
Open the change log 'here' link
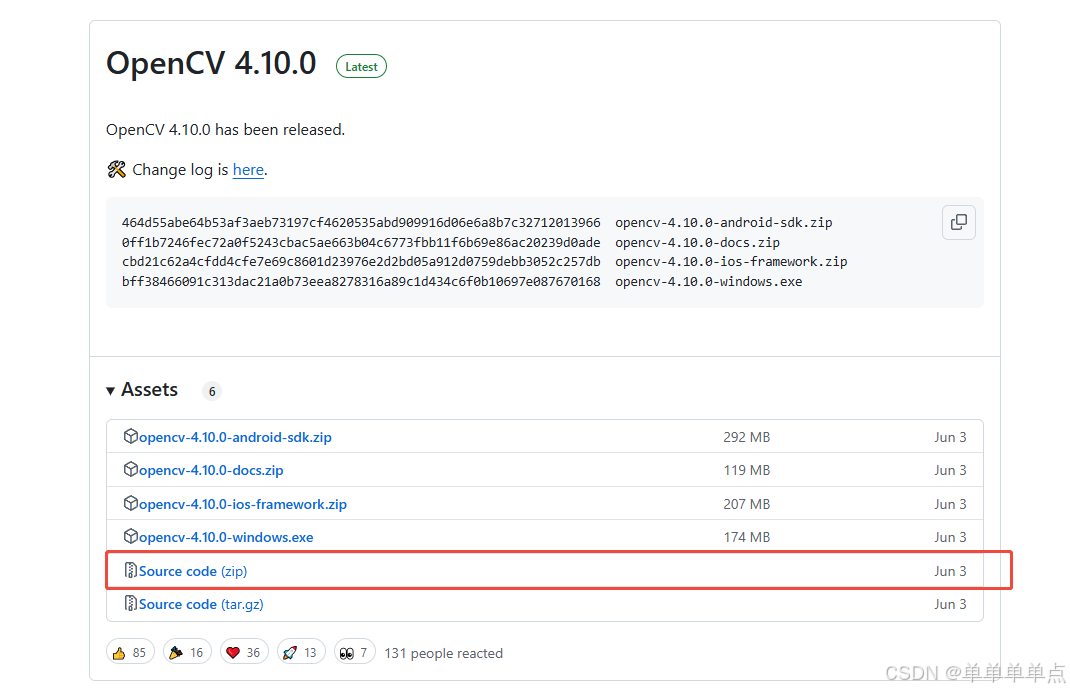(248, 170)
